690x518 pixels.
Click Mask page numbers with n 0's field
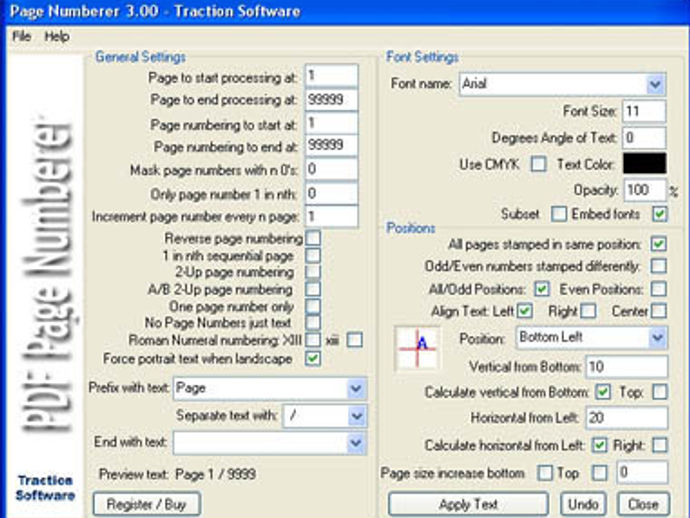(331, 169)
